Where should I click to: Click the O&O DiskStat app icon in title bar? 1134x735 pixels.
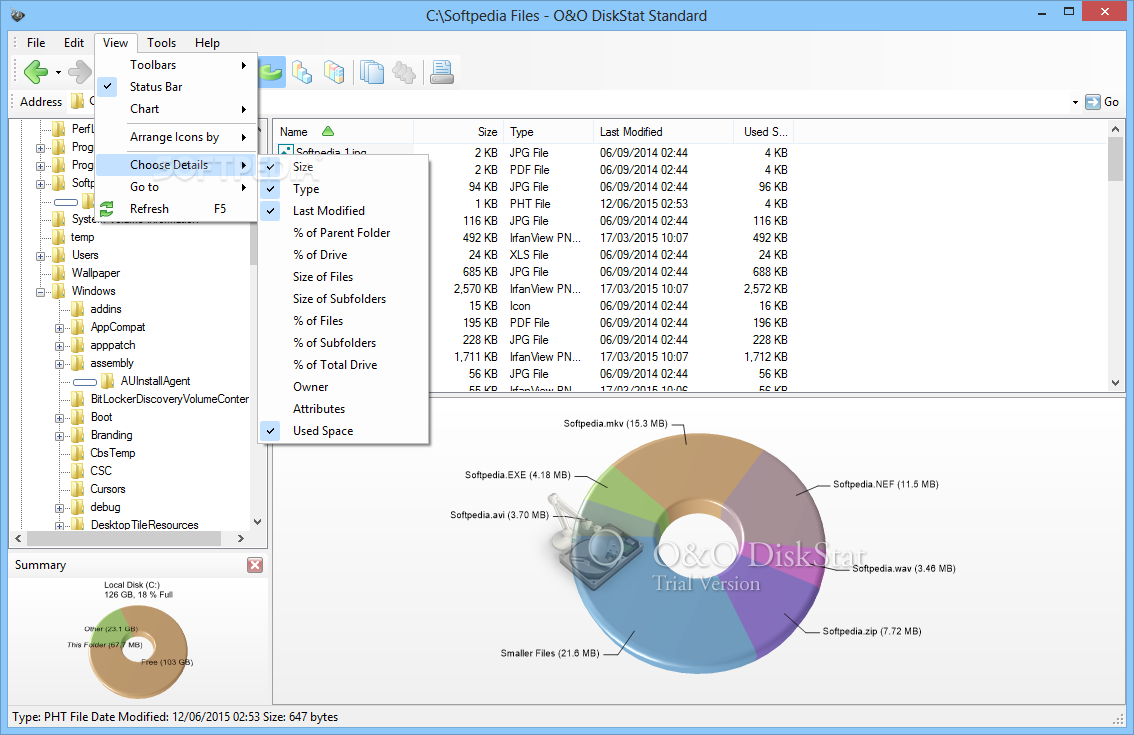click(x=18, y=15)
